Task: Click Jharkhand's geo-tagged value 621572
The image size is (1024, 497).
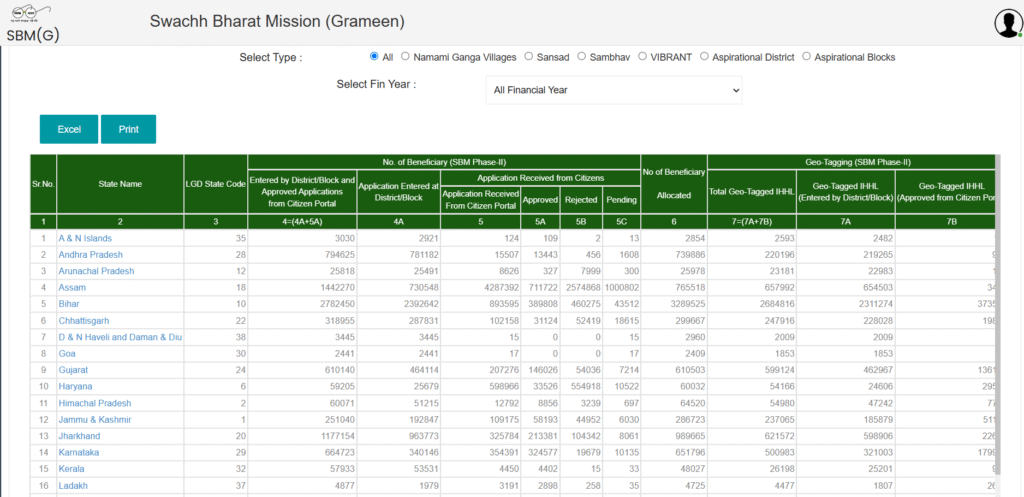Action: coord(778,436)
